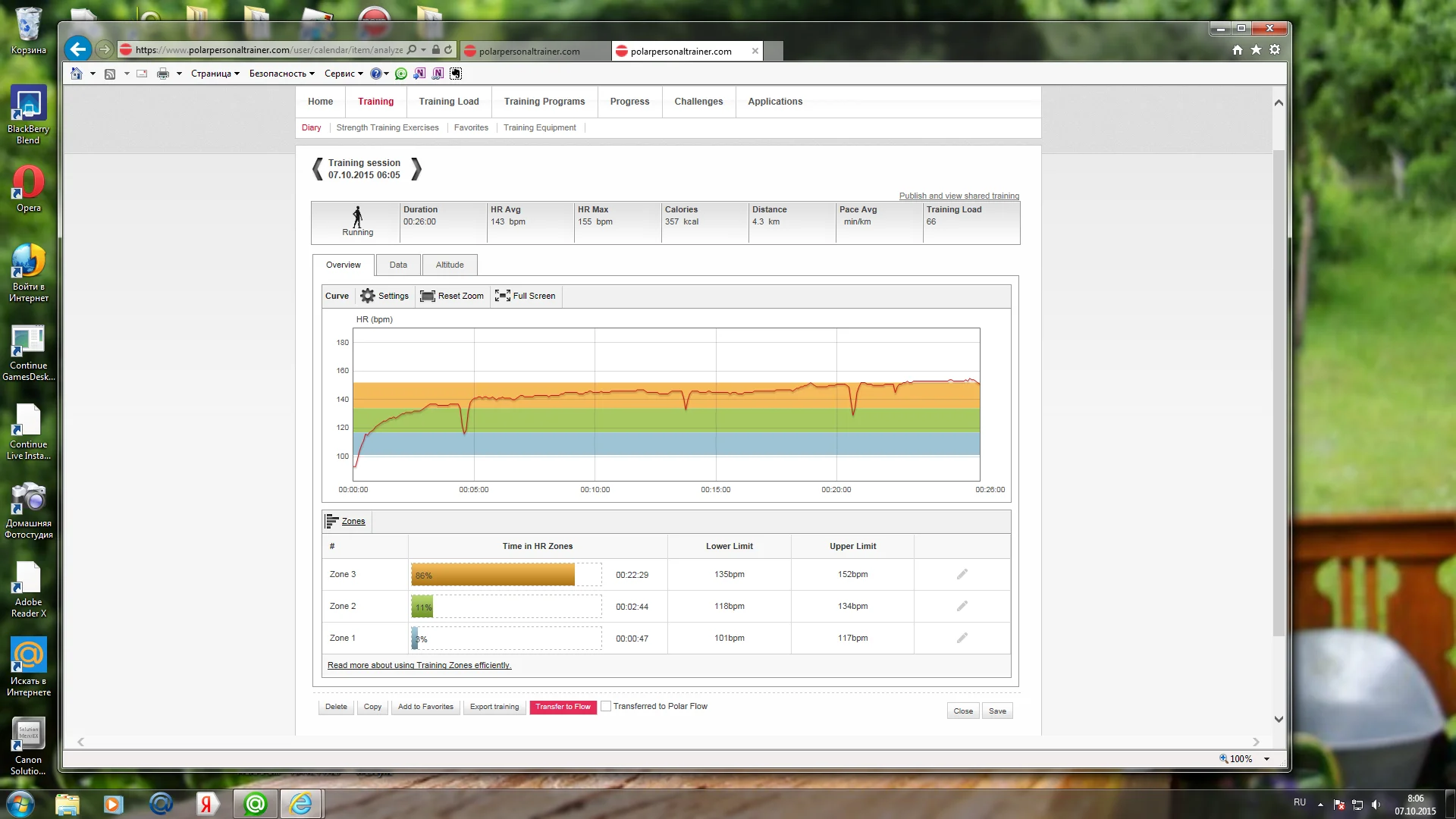
Task: Switch to the Data tab
Action: (x=398, y=265)
